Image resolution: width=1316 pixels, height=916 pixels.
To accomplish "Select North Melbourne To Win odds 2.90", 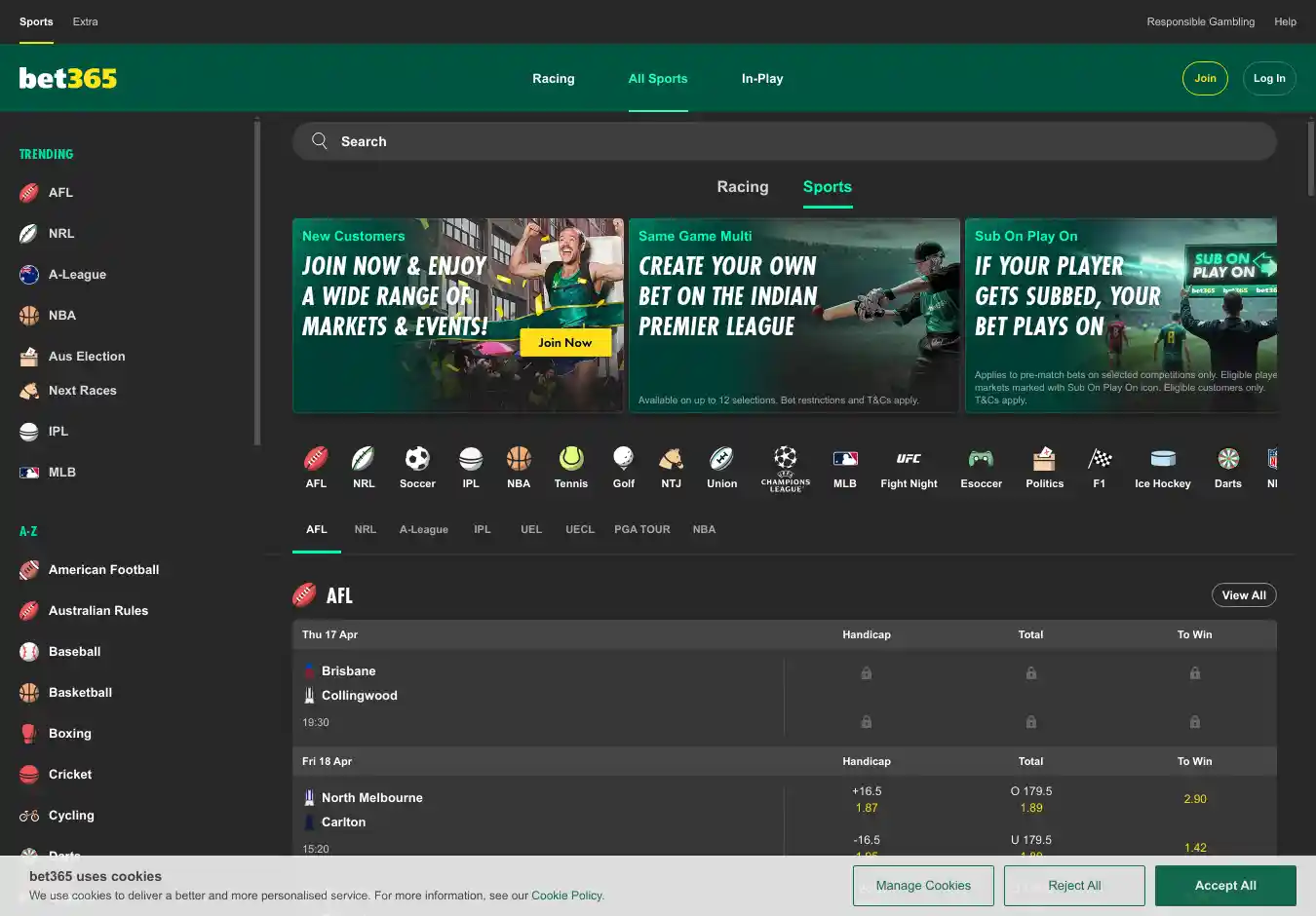I will [1194, 799].
